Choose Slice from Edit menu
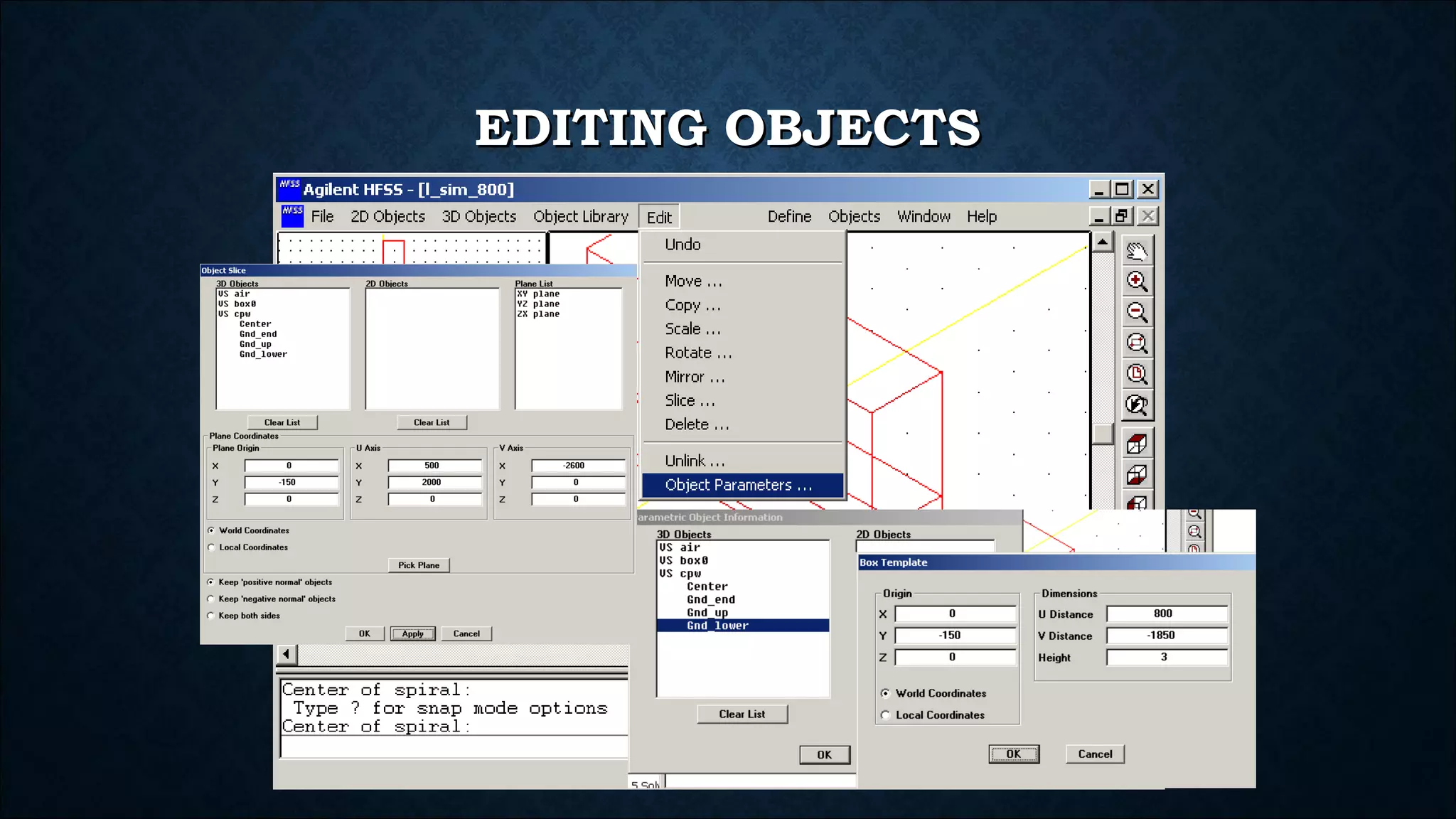Viewport: 1456px width, 819px height. coord(743,400)
